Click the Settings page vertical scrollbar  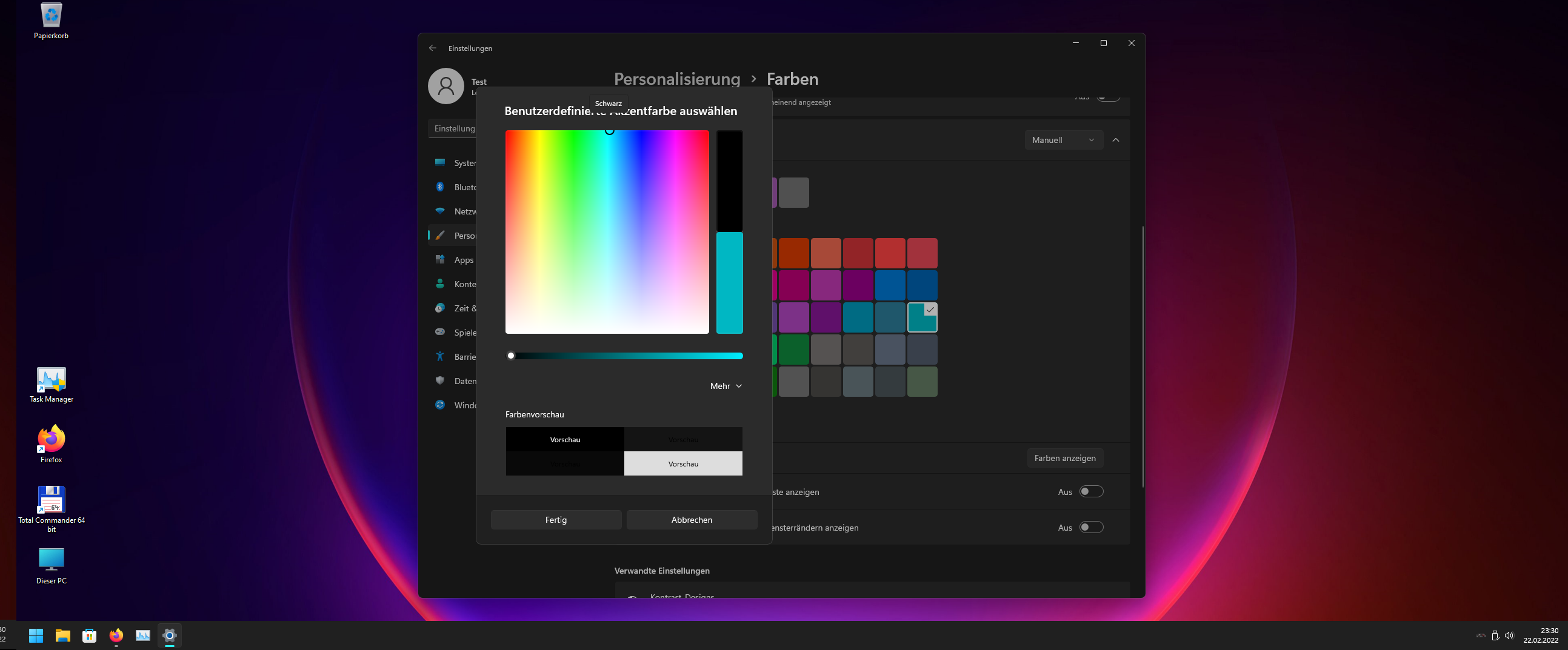click(1143, 356)
